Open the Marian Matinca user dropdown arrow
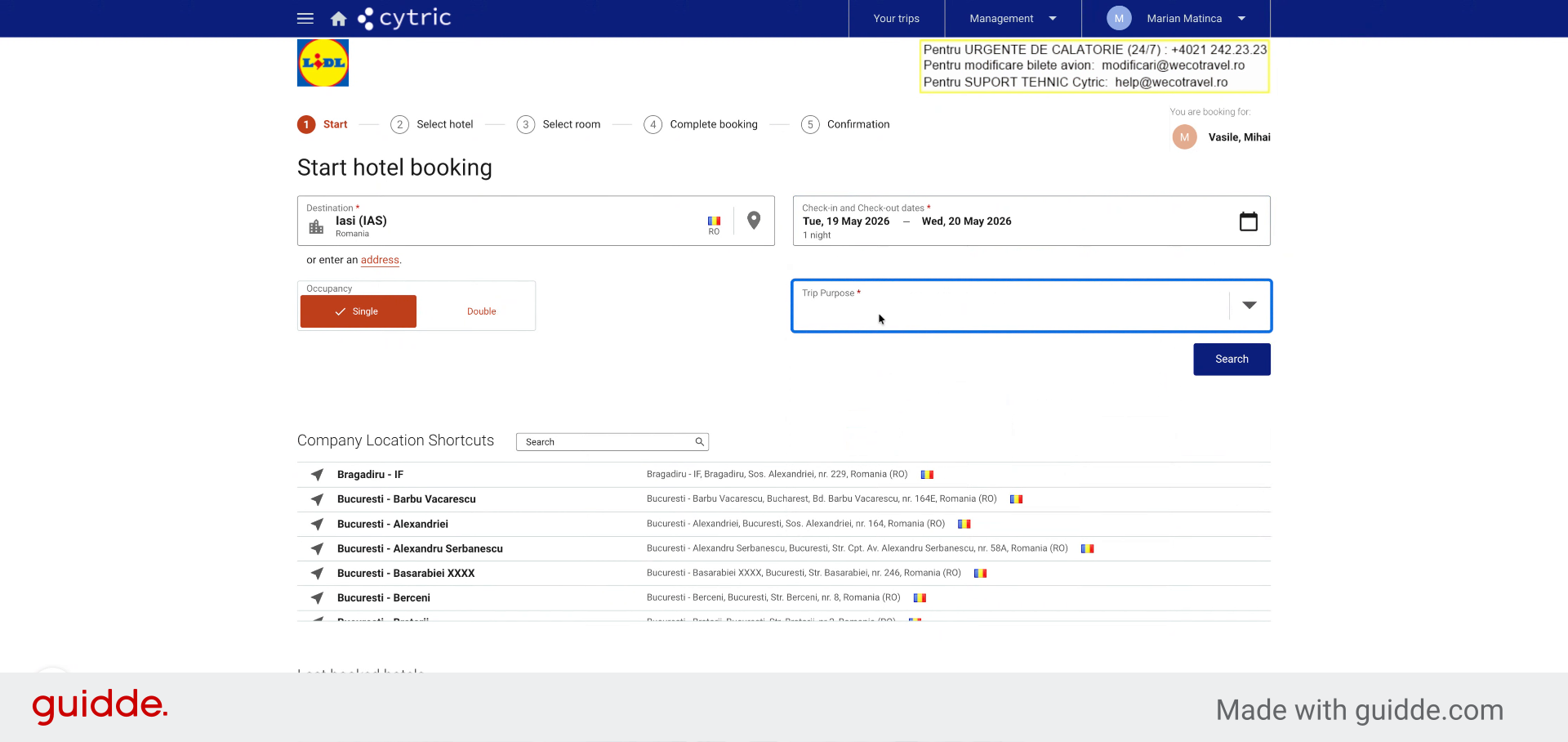This screenshot has width=1568, height=742. pyautogui.click(x=1241, y=19)
